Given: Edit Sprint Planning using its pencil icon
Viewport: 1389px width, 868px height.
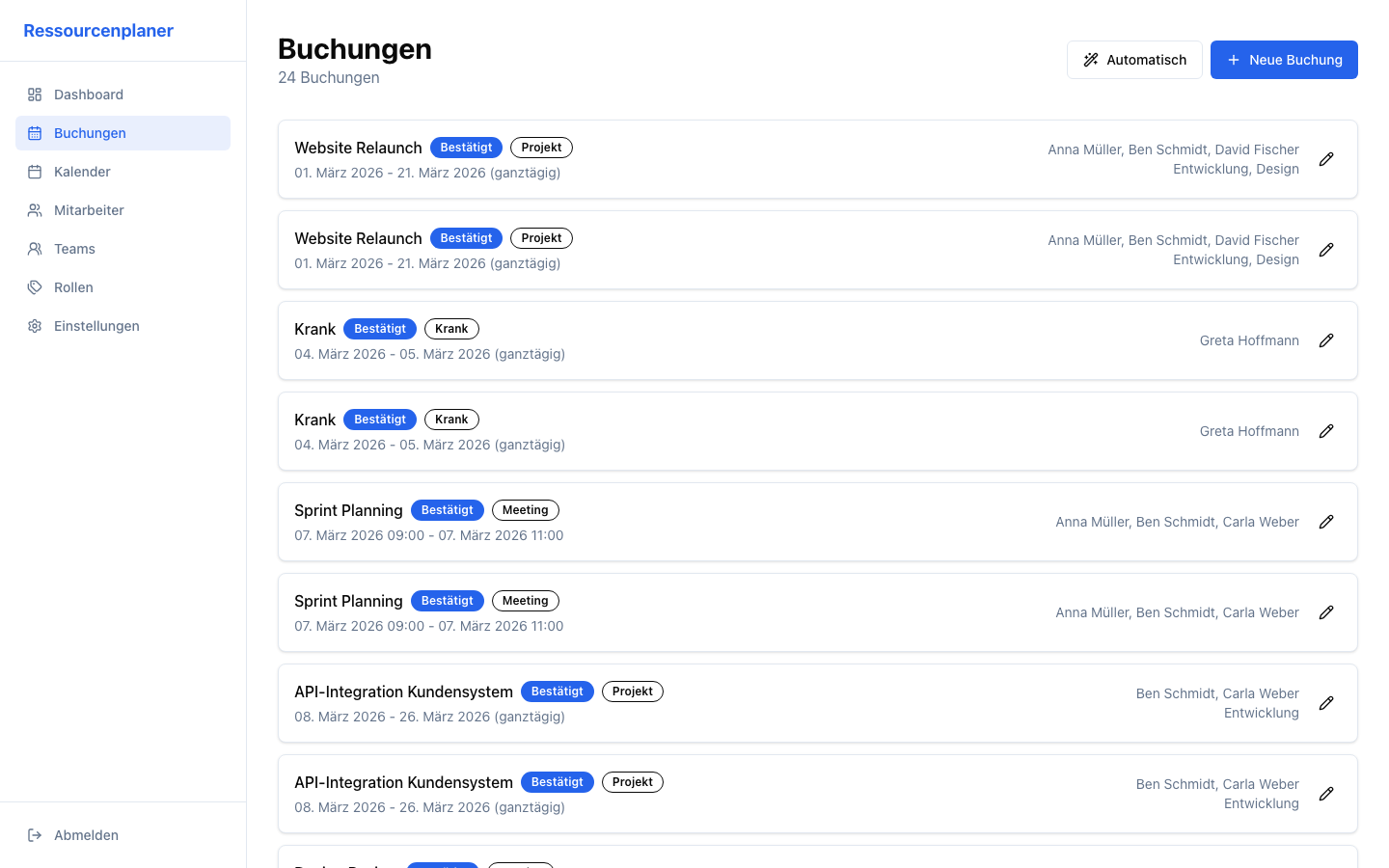Looking at the screenshot, I should [x=1326, y=522].
